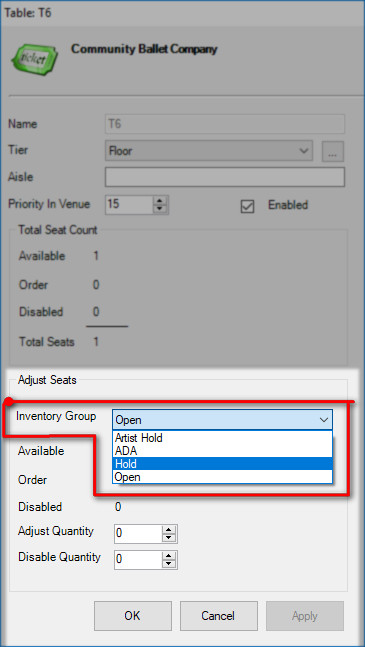
Task: Choose the highlighted Hold option
Action: [222, 464]
